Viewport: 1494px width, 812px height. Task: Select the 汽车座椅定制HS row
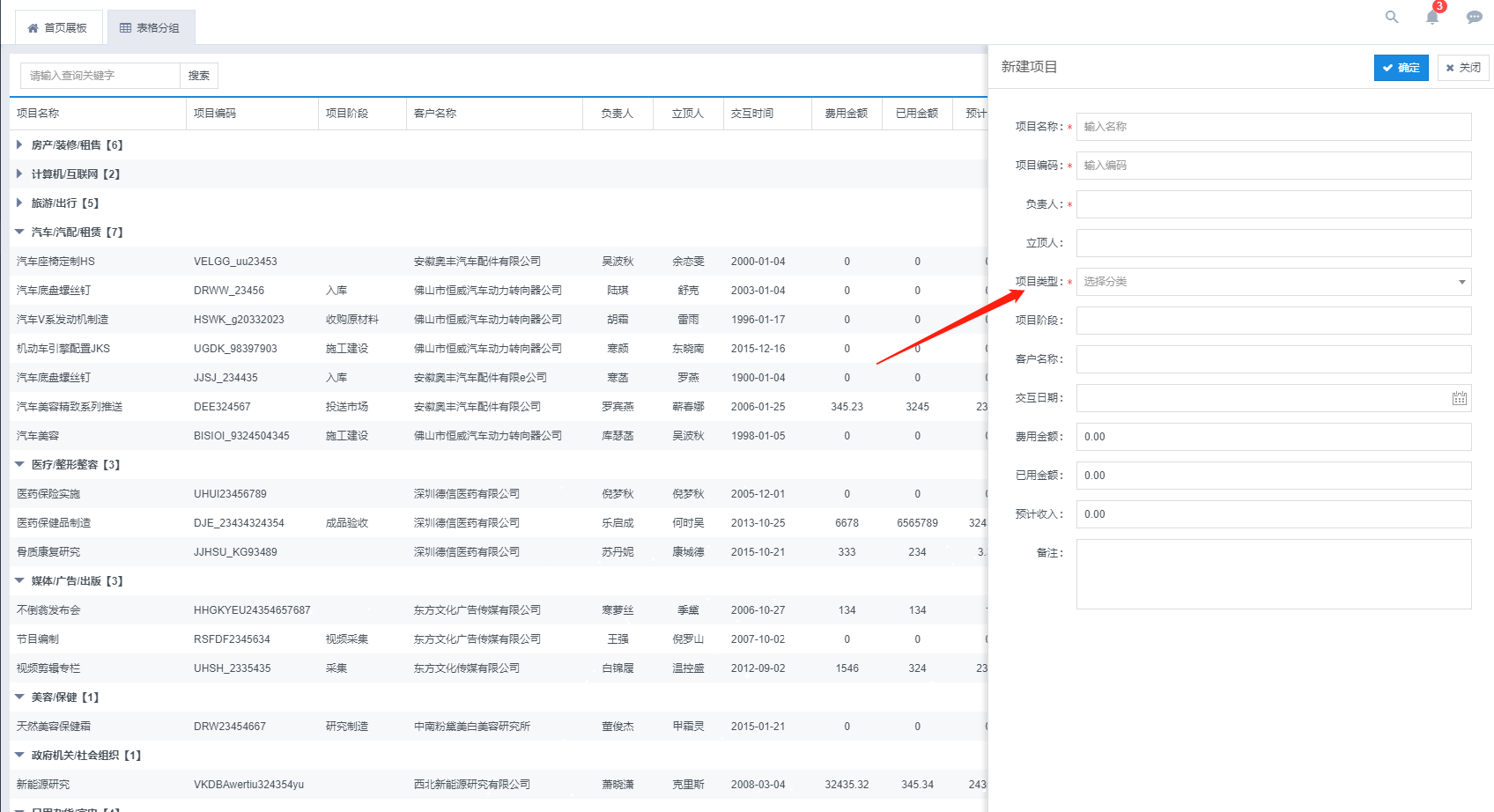pos(499,262)
